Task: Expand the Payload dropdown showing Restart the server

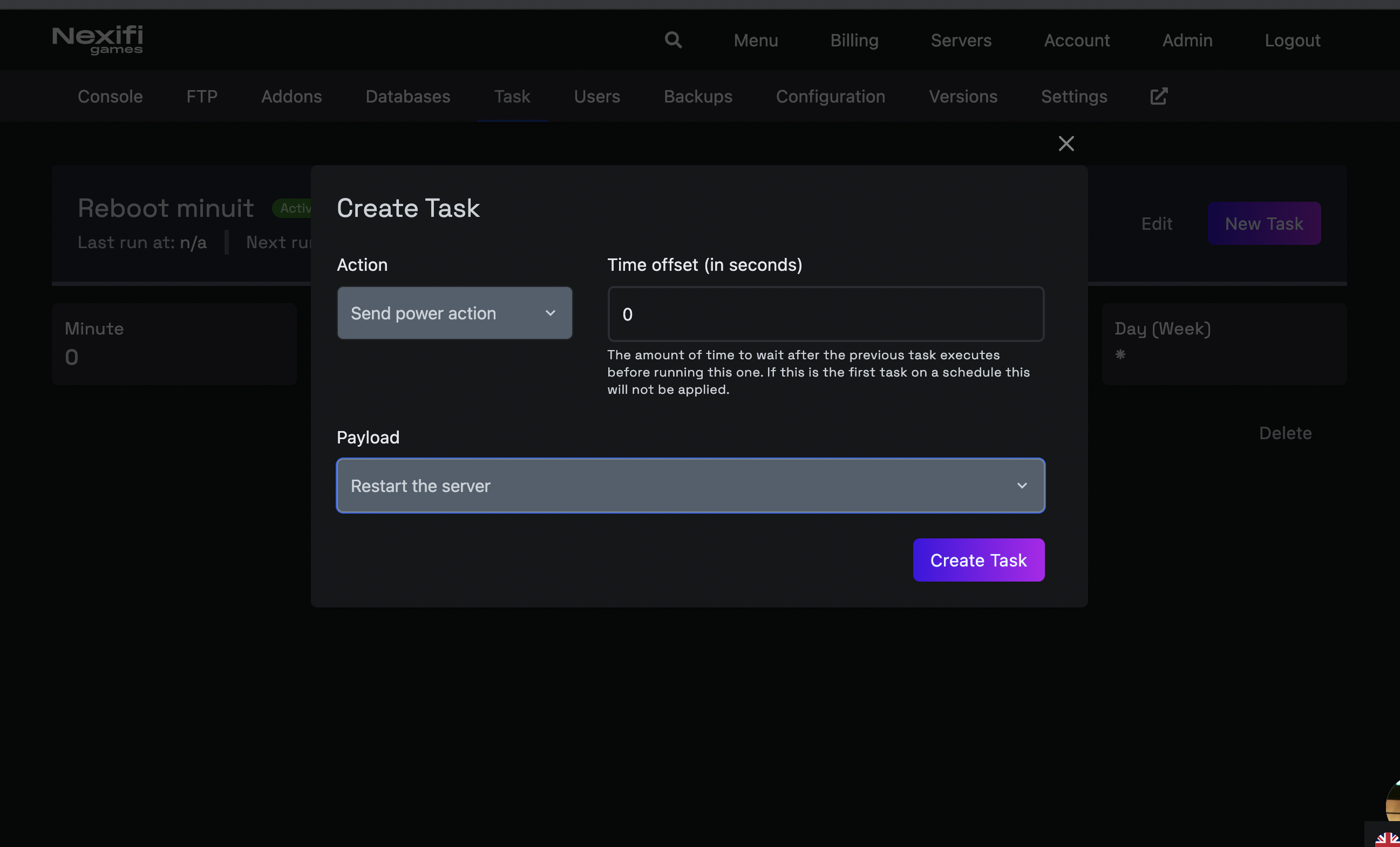Action: tap(690, 486)
